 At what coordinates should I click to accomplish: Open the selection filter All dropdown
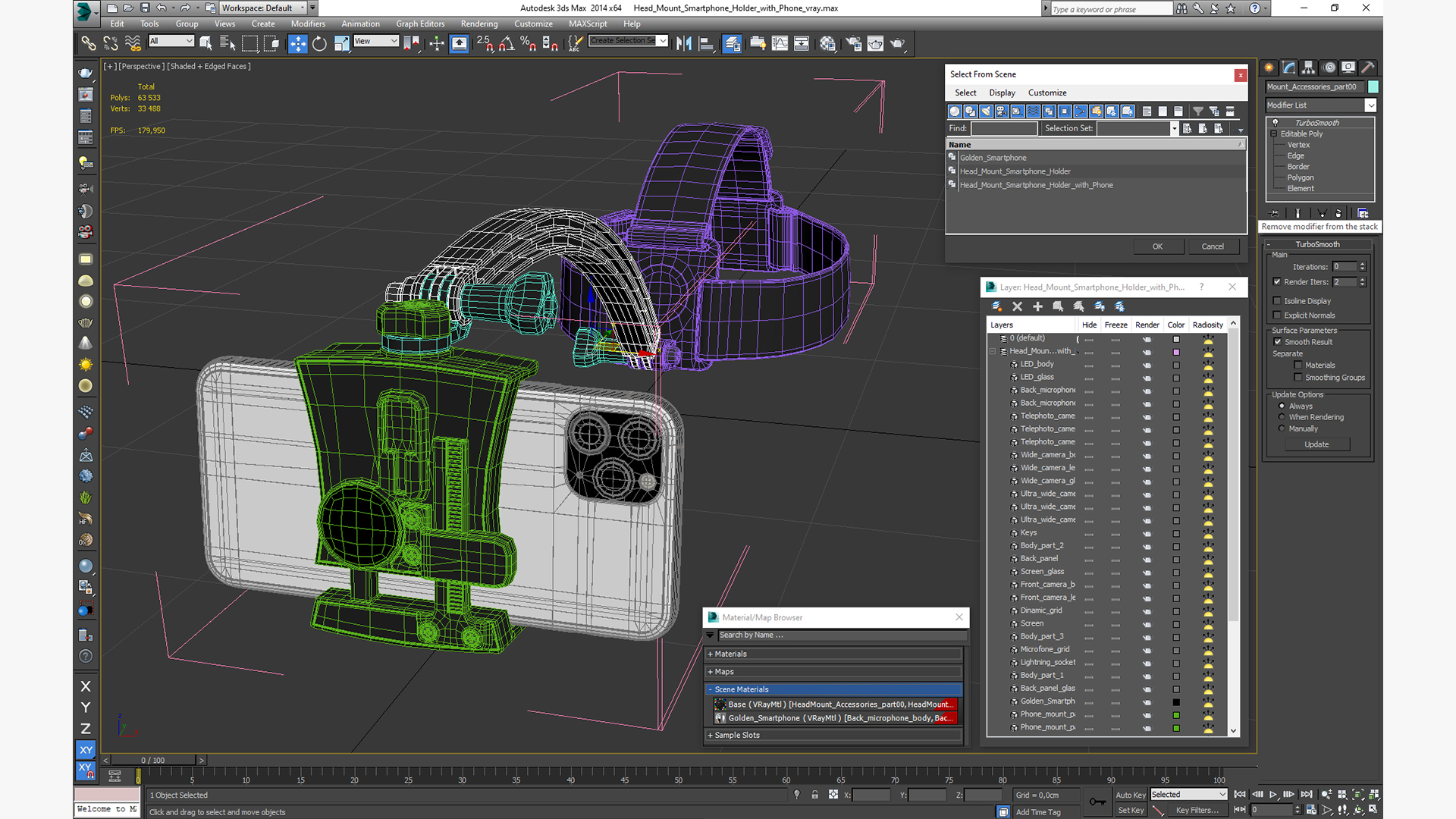[171, 41]
